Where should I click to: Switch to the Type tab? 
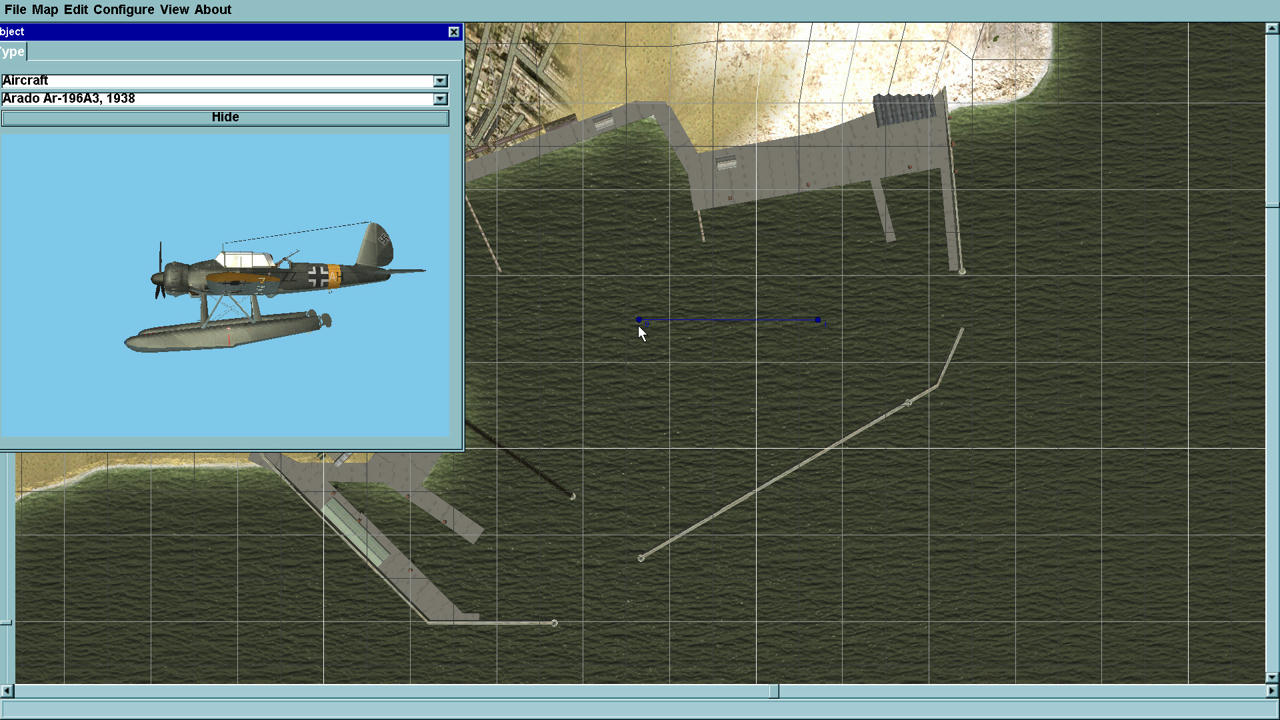click(x=12, y=52)
